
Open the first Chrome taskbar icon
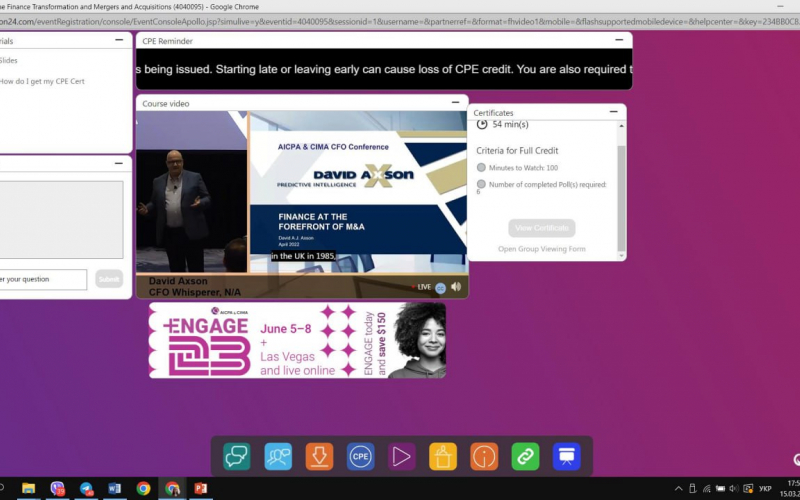point(143,488)
